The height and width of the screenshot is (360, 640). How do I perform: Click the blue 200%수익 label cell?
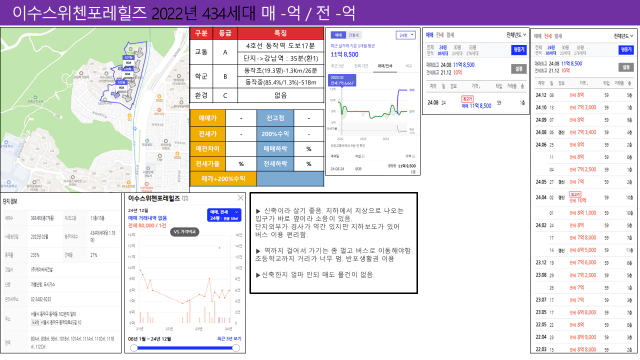pyautogui.click(x=275, y=133)
